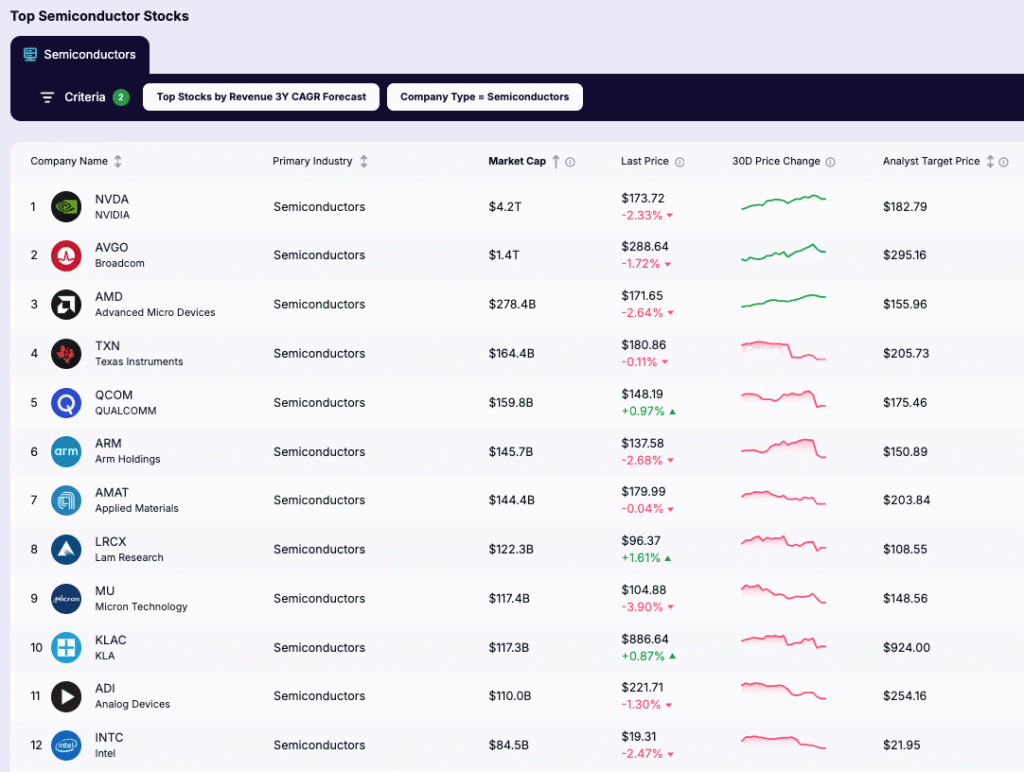View INTC 30-day price sparkline
1024x772 pixels.
click(784, 742)
